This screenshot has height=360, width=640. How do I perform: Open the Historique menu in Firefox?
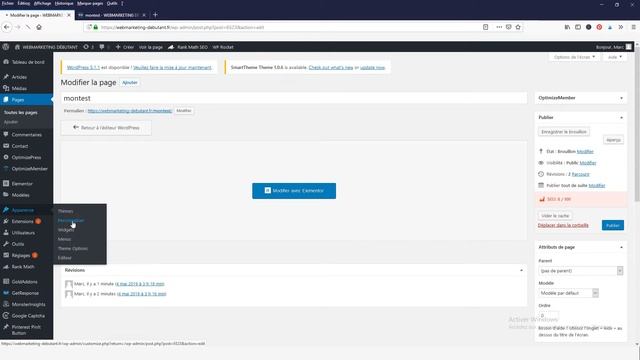(x=64, y=3)
